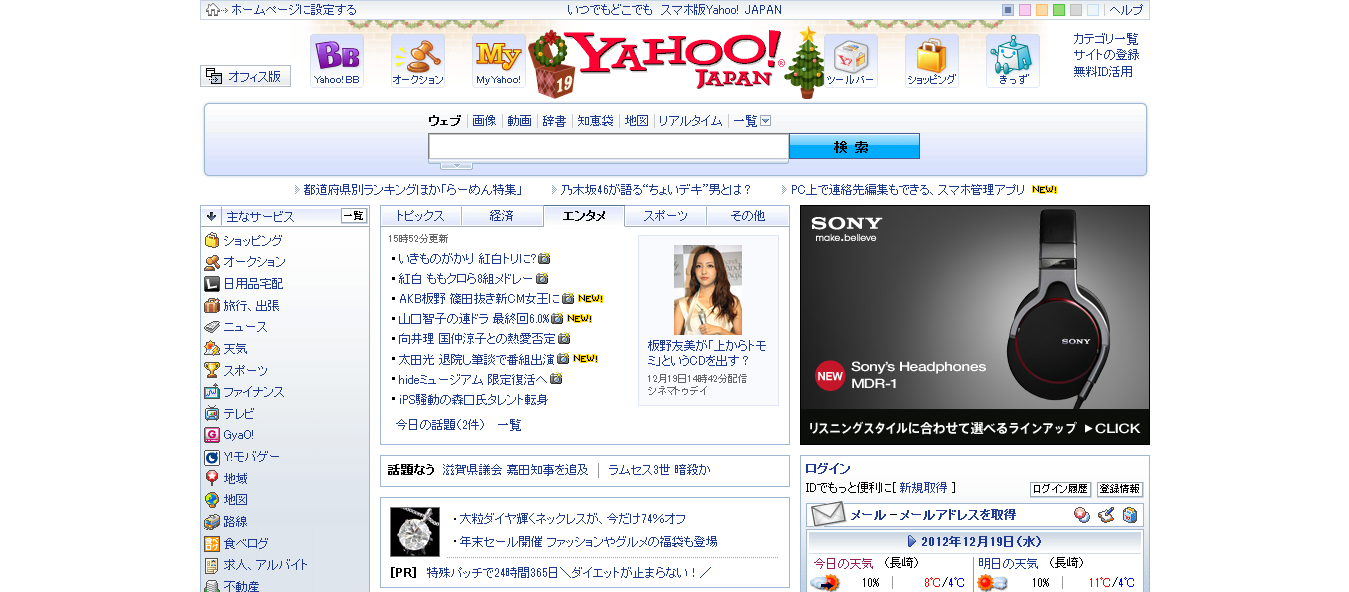Click the テレビ TV icon
The image size is (1349, 592).
[212, 413]
